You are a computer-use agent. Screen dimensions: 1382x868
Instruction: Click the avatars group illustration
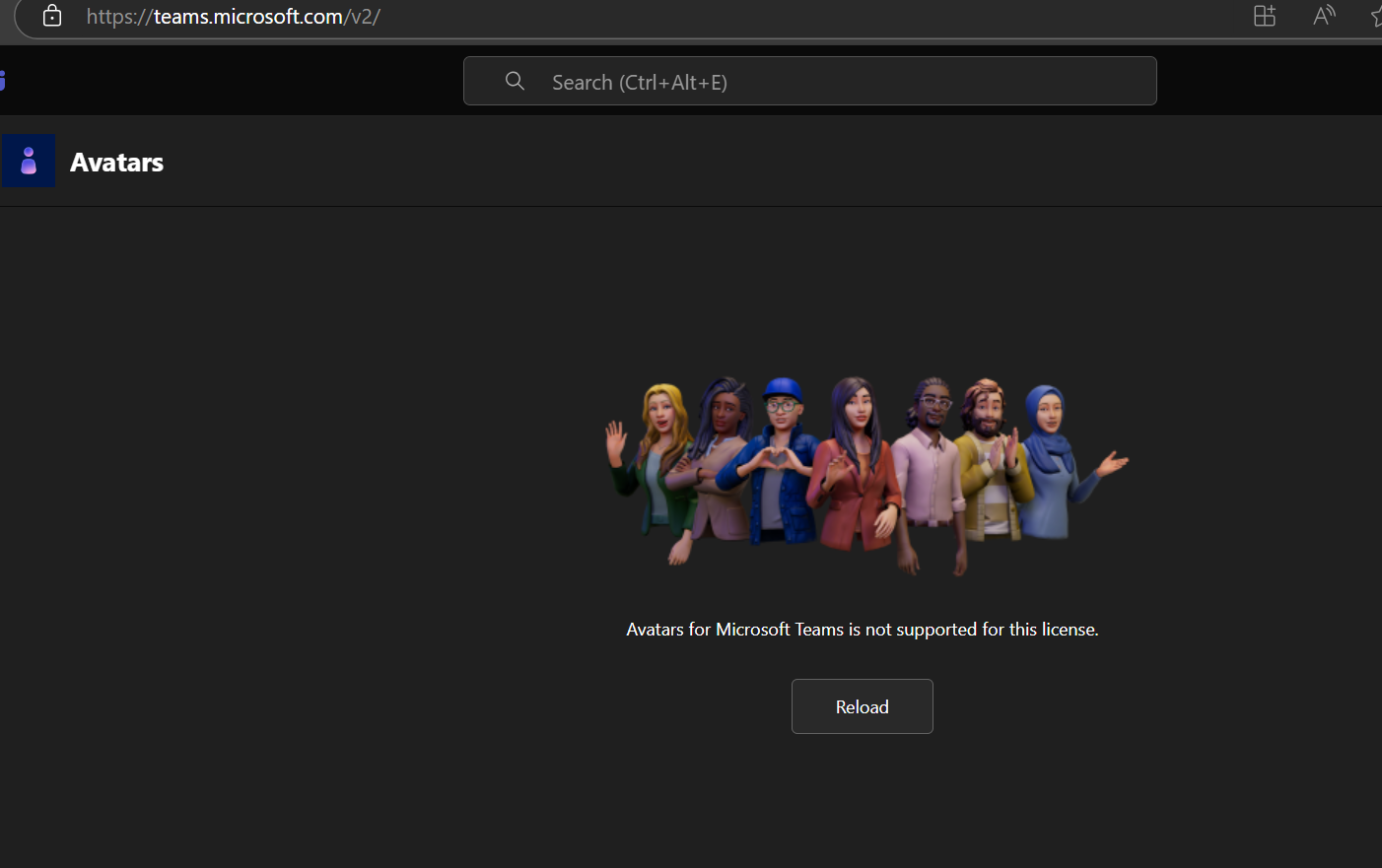[866, 476]
